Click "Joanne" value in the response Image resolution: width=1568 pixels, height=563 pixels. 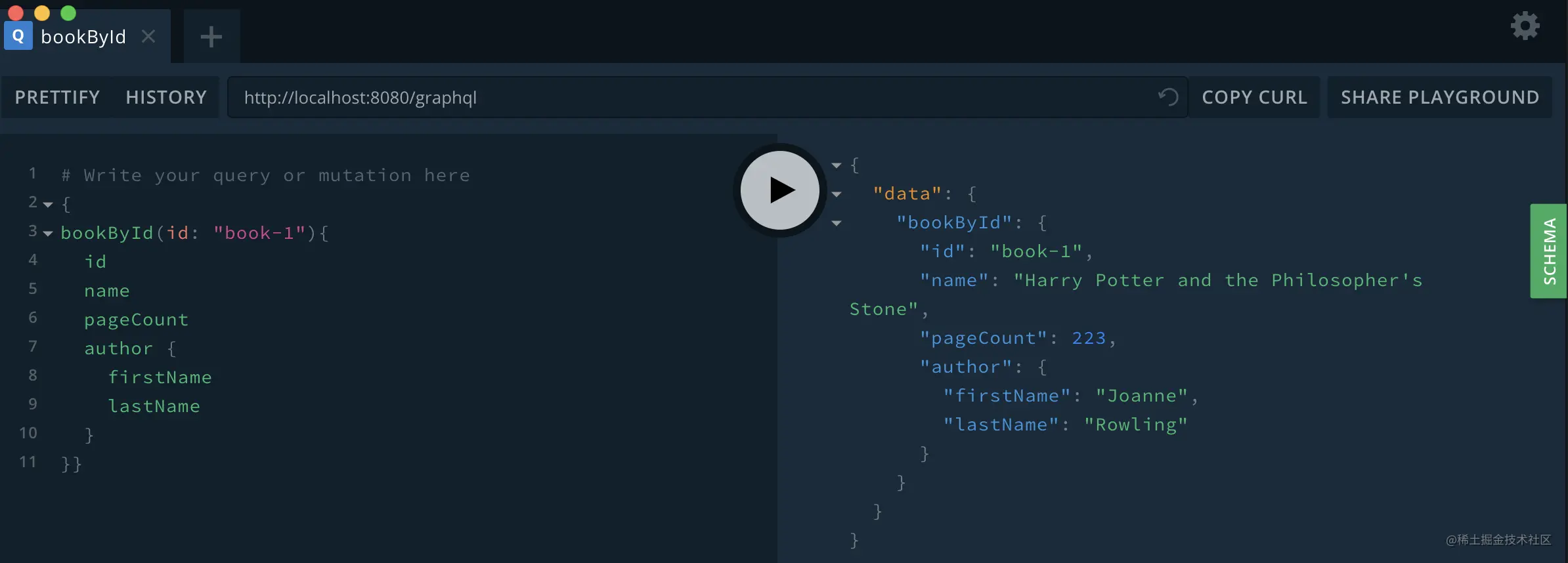pyautogui.click(x=1142, y=396)
